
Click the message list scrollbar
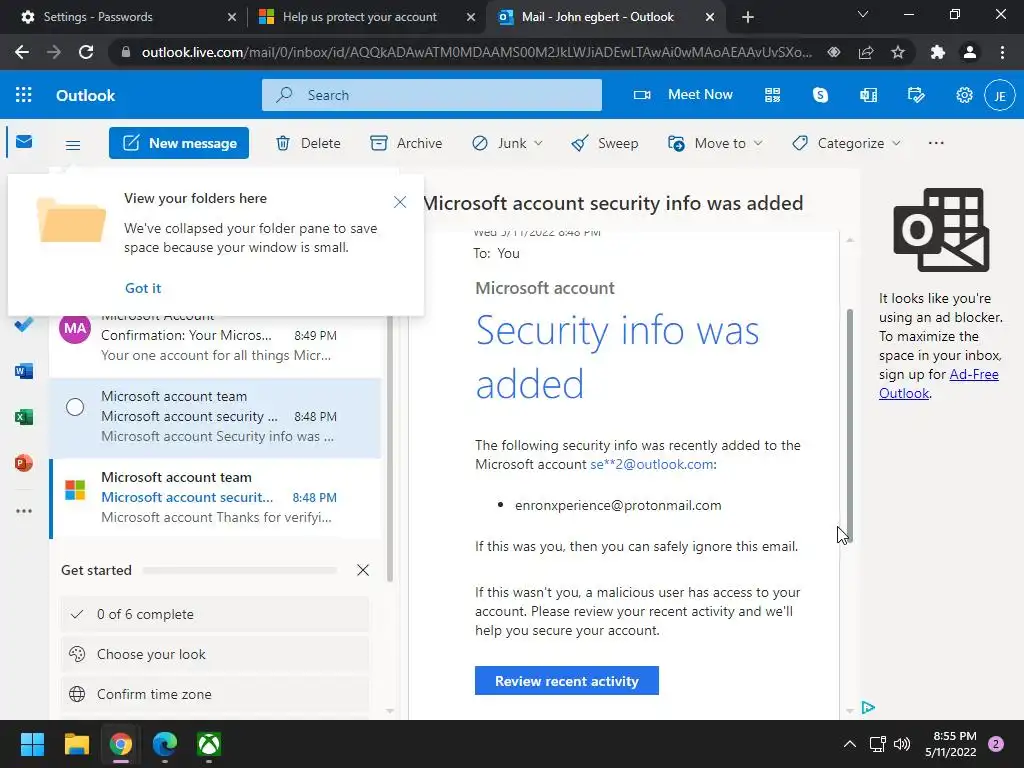(390, 448)
